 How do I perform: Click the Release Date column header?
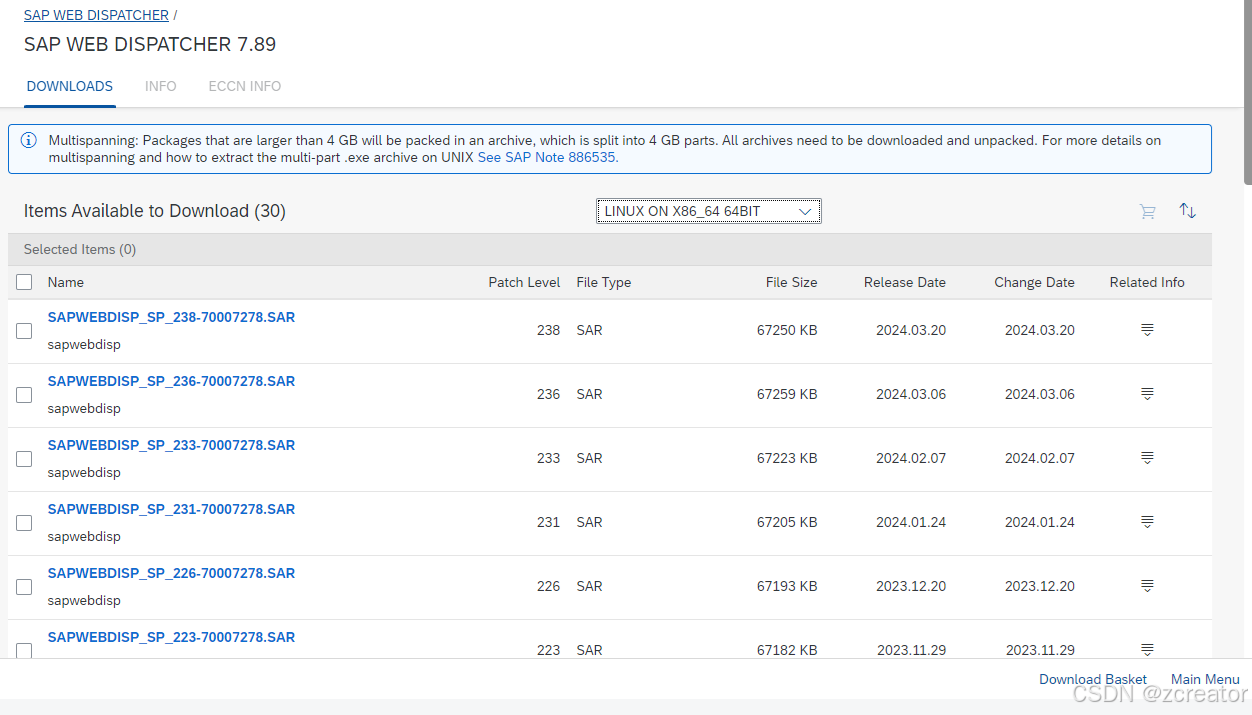click(905, 282)
